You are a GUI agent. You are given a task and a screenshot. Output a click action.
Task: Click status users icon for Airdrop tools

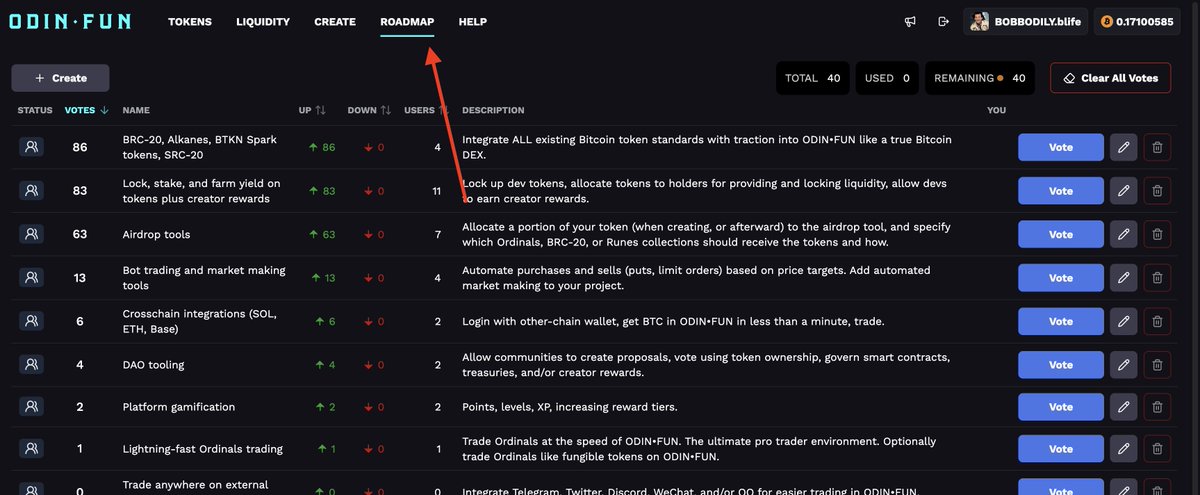(x=32, y=234)
